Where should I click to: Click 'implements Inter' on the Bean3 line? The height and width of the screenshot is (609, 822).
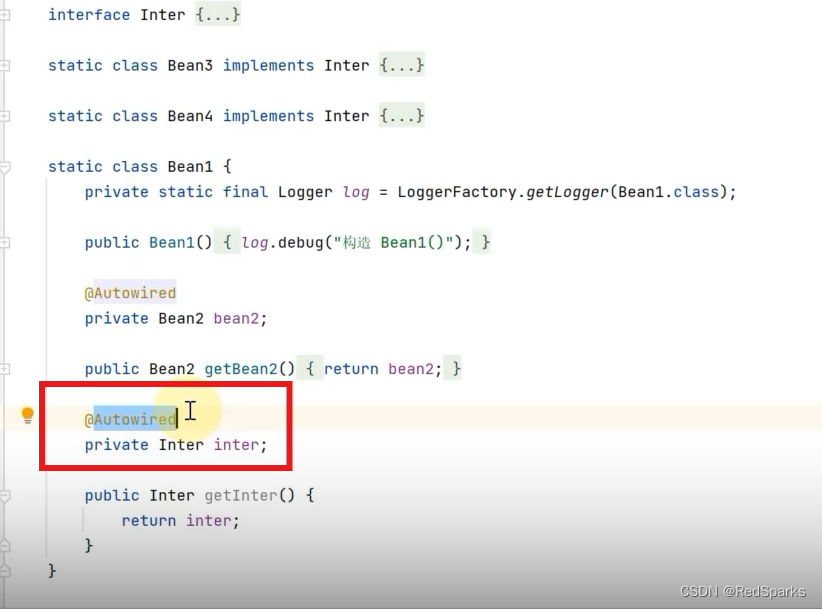pyautogui.click(x=296, y=65)
